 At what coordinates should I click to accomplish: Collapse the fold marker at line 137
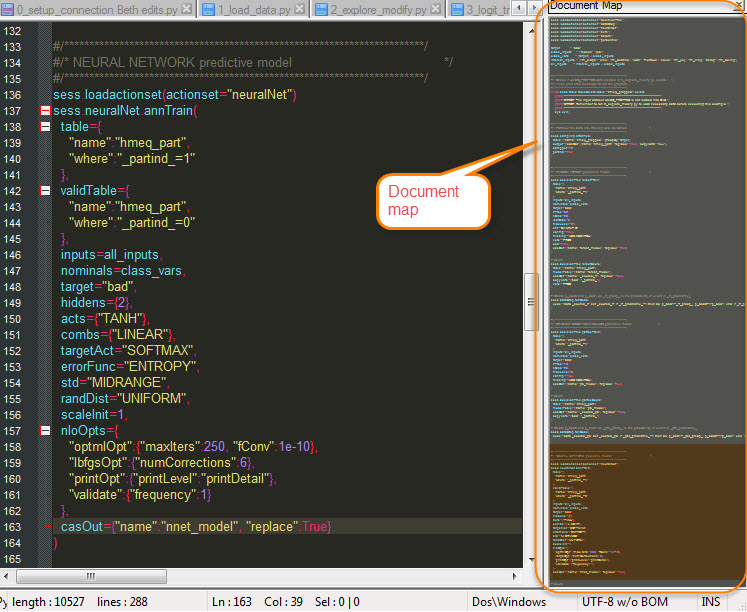[x=45, y=111]
